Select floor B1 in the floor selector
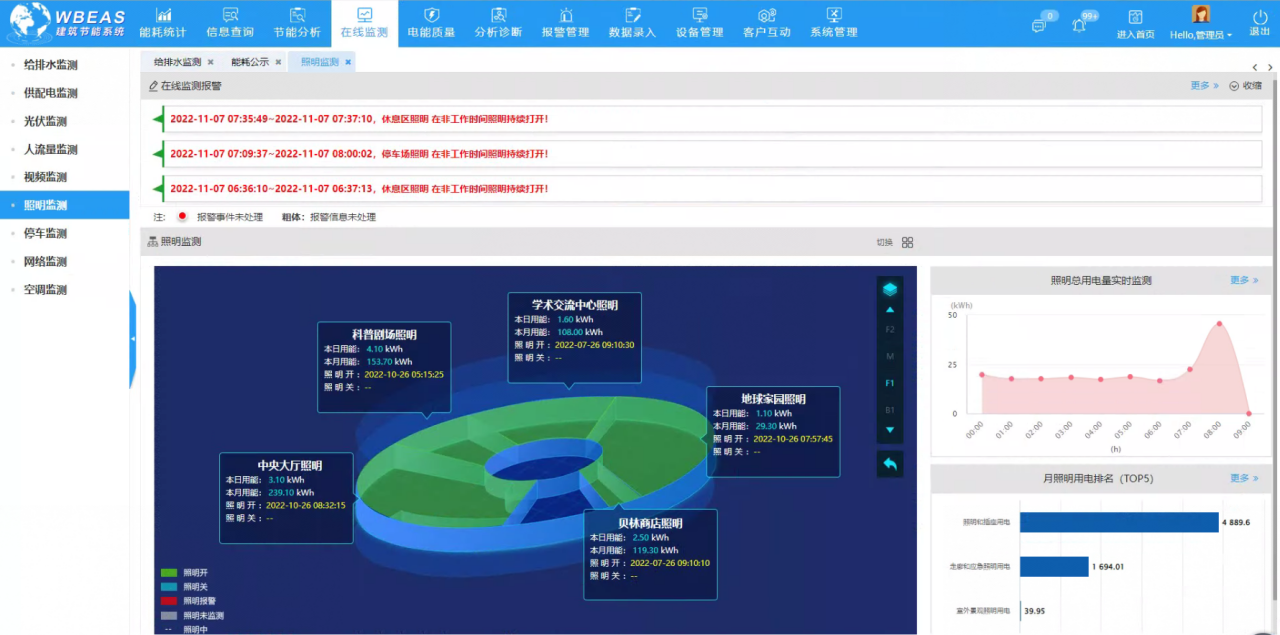1280x635 pixels. click(890, 409)
